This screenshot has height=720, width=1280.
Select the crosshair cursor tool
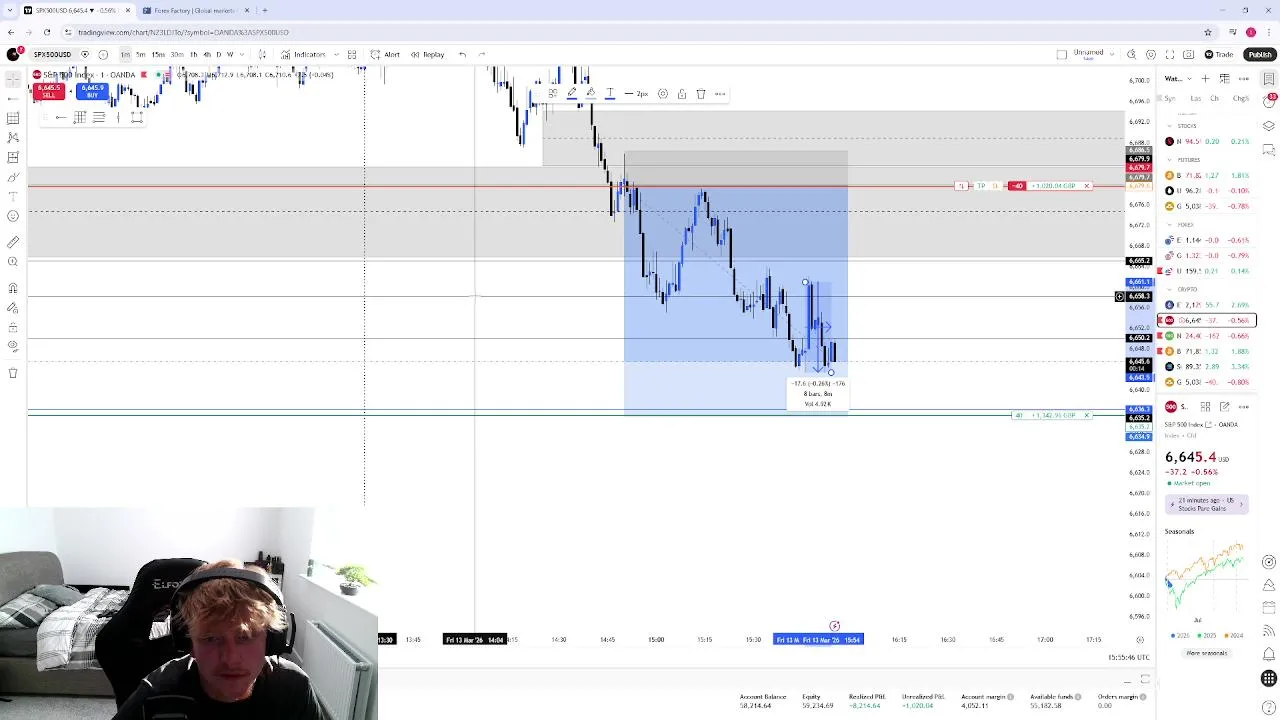click(x=13, y=78)
